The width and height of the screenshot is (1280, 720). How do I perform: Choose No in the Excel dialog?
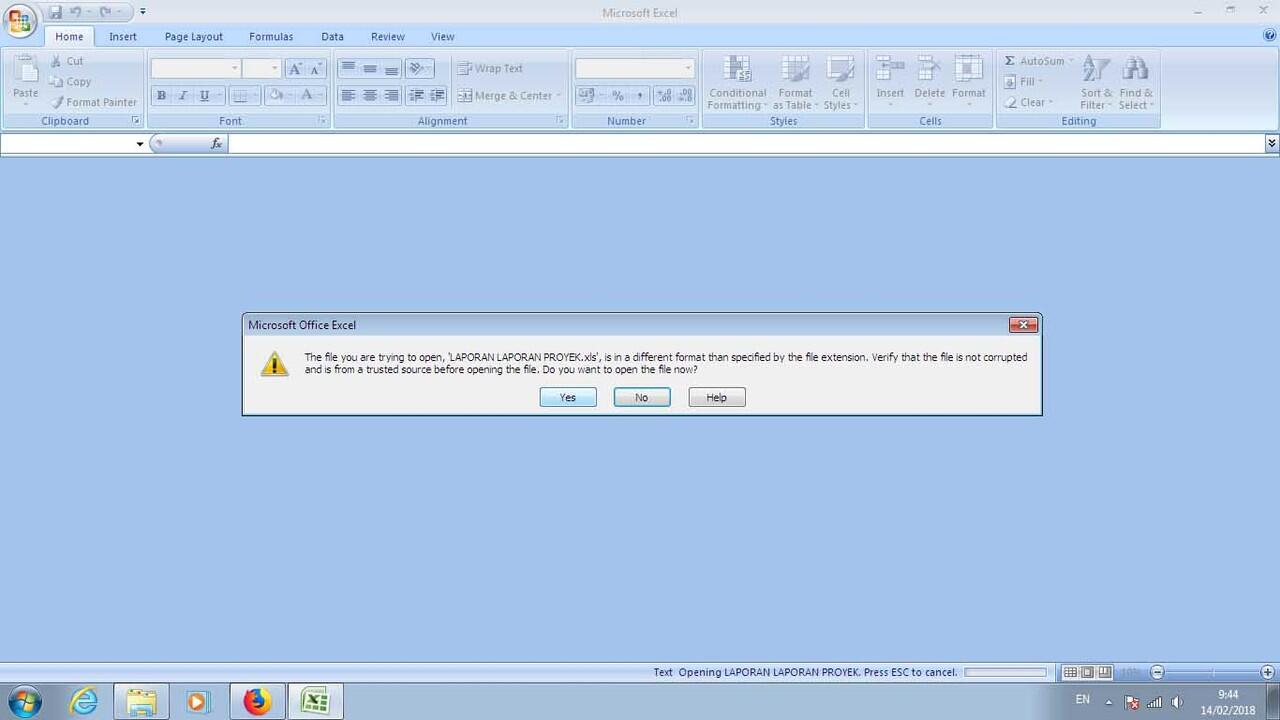(642, 397)
